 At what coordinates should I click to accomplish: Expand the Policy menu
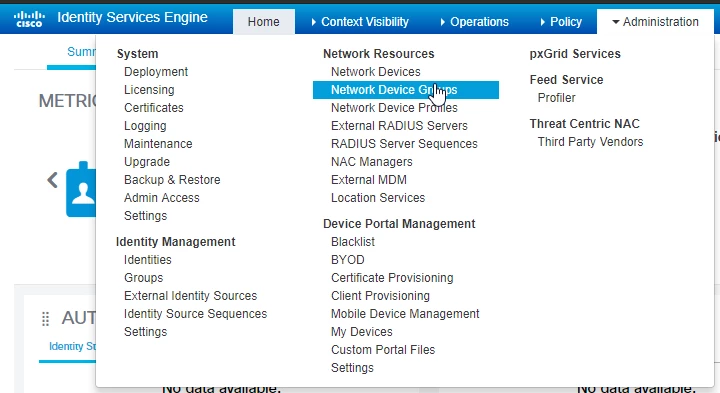click(561, 22)
